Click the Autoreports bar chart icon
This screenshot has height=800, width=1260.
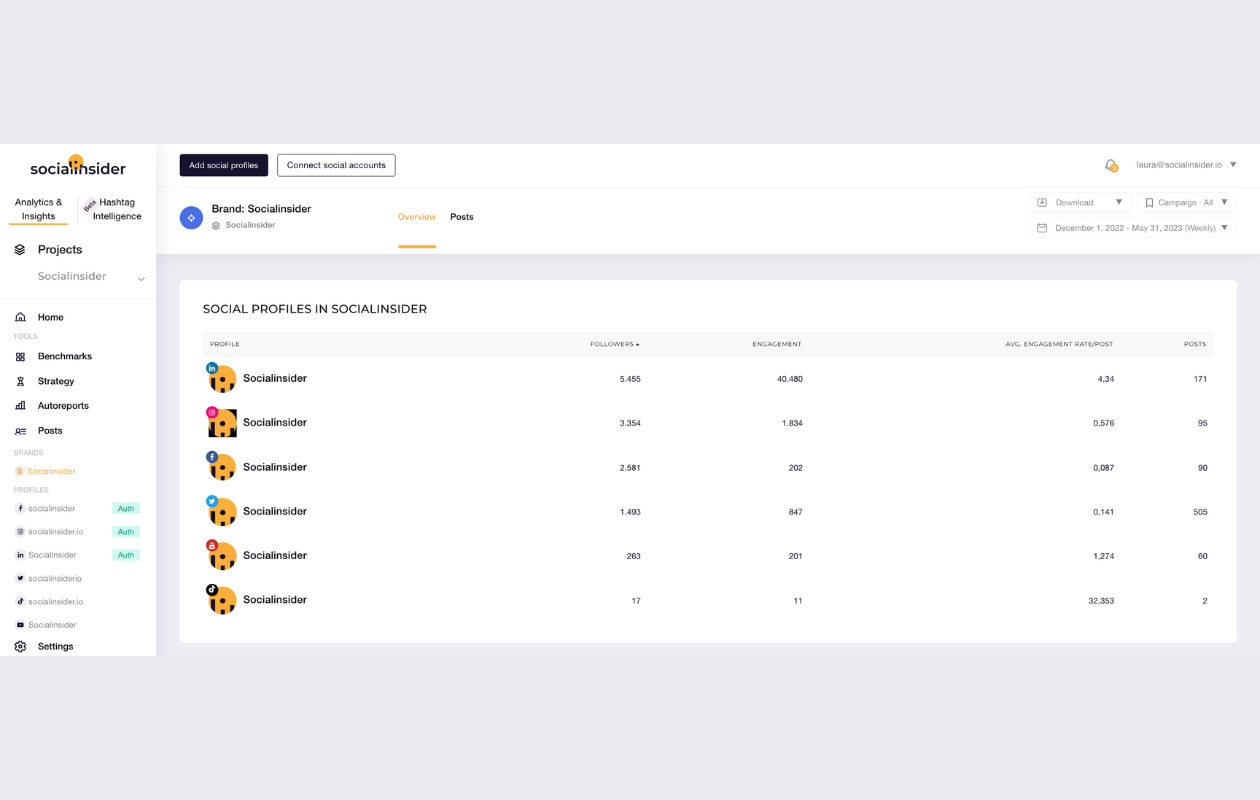20,406
